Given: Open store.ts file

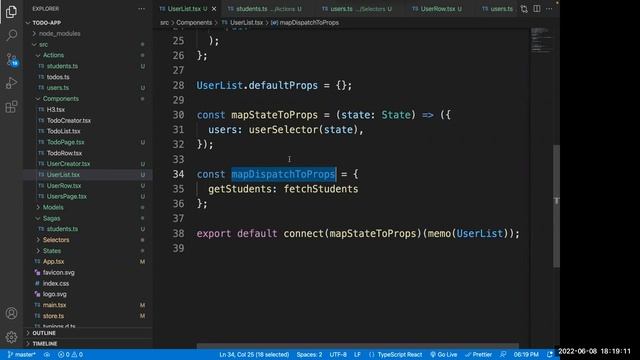Looking at the screenshot, I should pos(53,316).
